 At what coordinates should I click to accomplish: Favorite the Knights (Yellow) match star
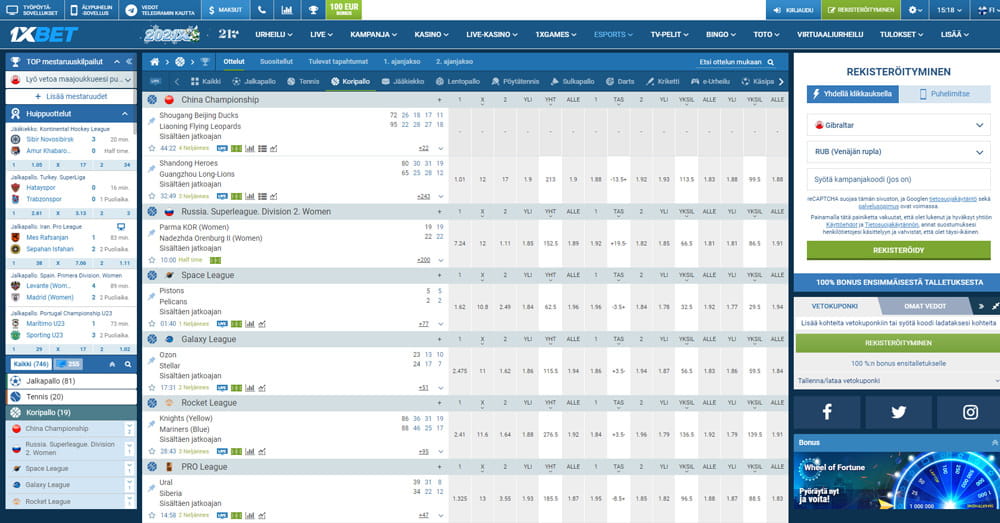point(152,451)
